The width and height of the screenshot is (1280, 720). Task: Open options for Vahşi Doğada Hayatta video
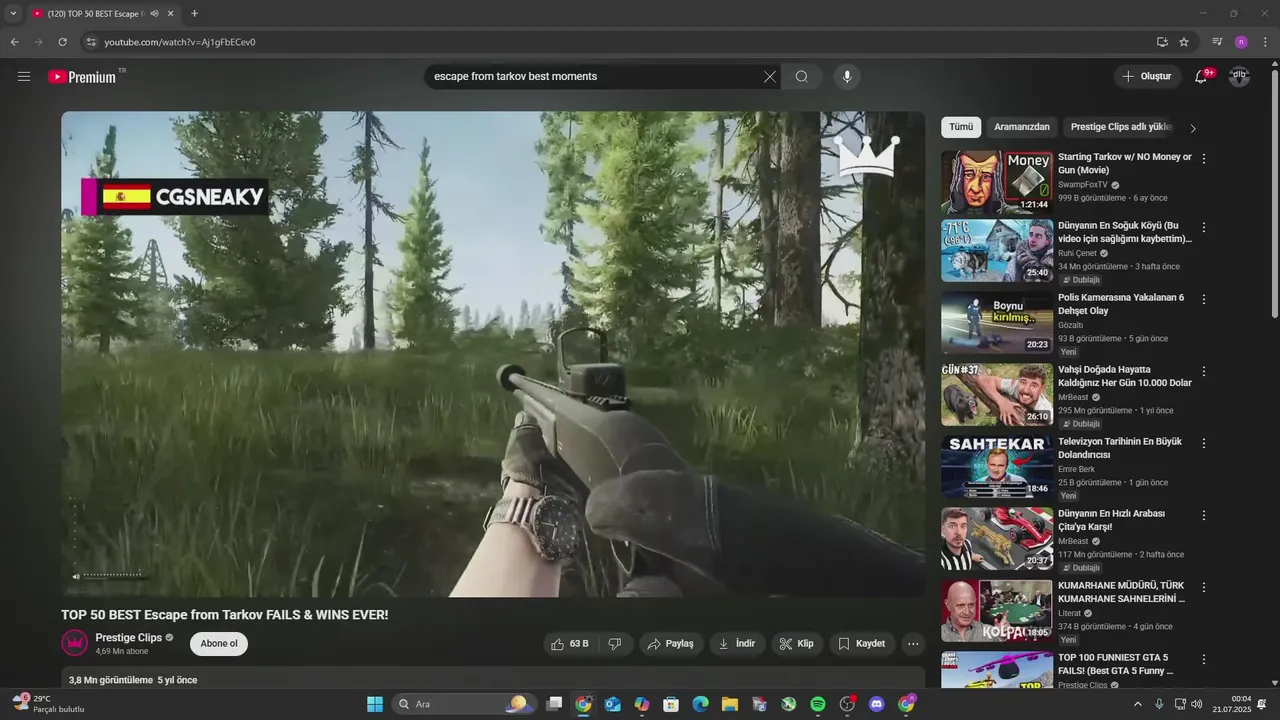[1204, 371]
